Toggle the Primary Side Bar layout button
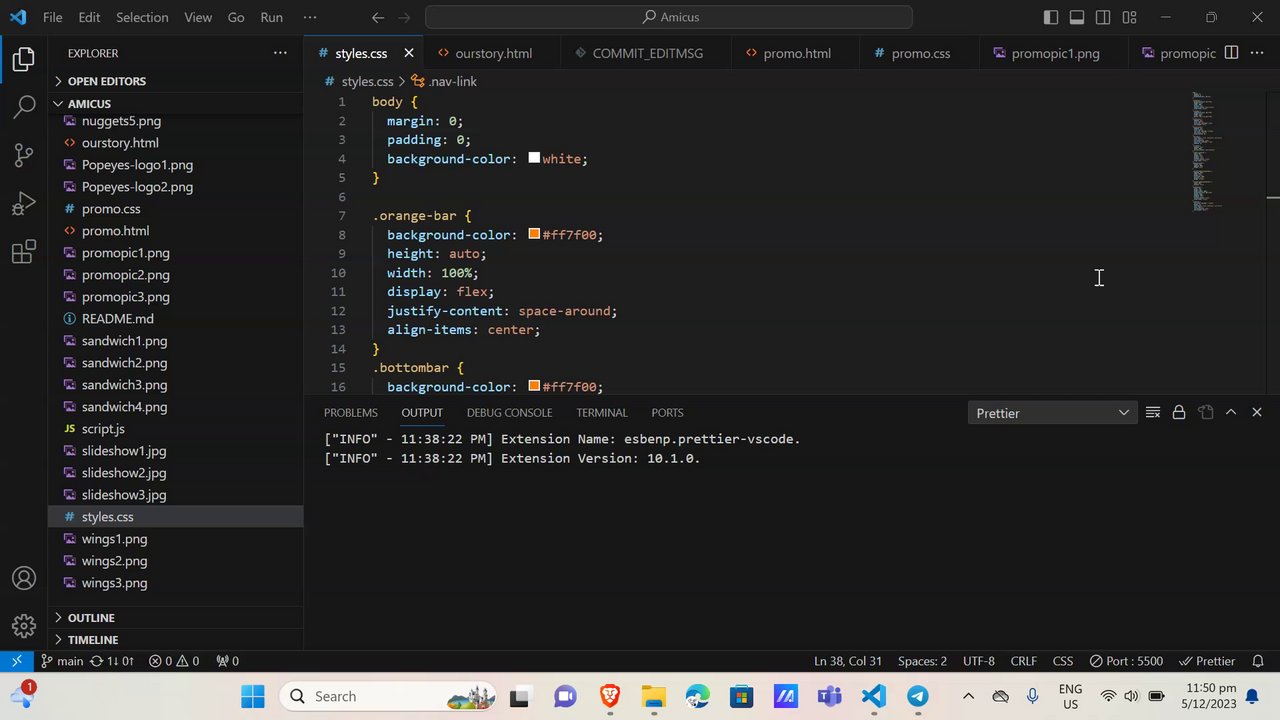Screen dimensions: 1280x720 (x=1051, y=17)
